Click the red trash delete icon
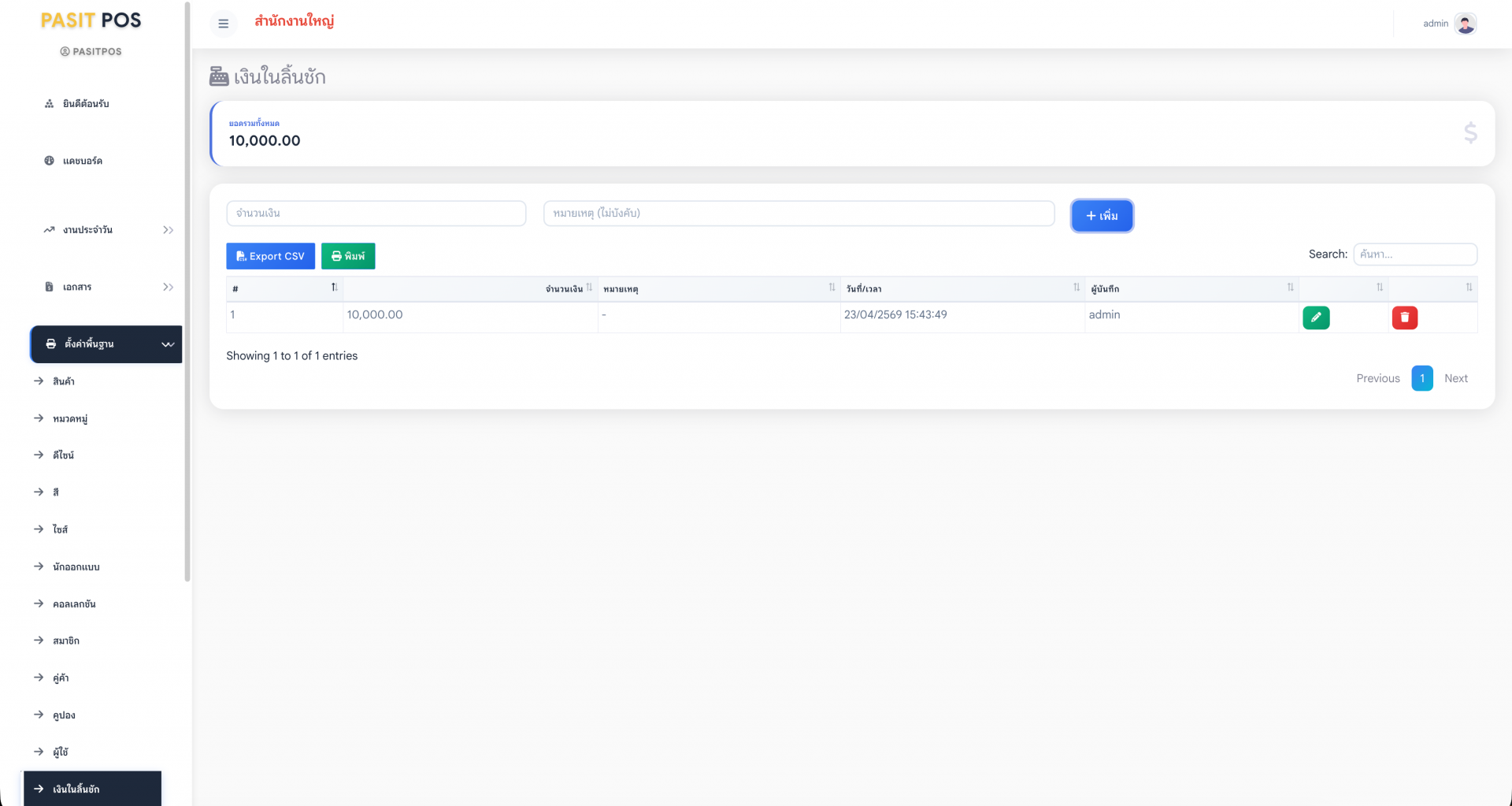 [x=1405, y=318]
